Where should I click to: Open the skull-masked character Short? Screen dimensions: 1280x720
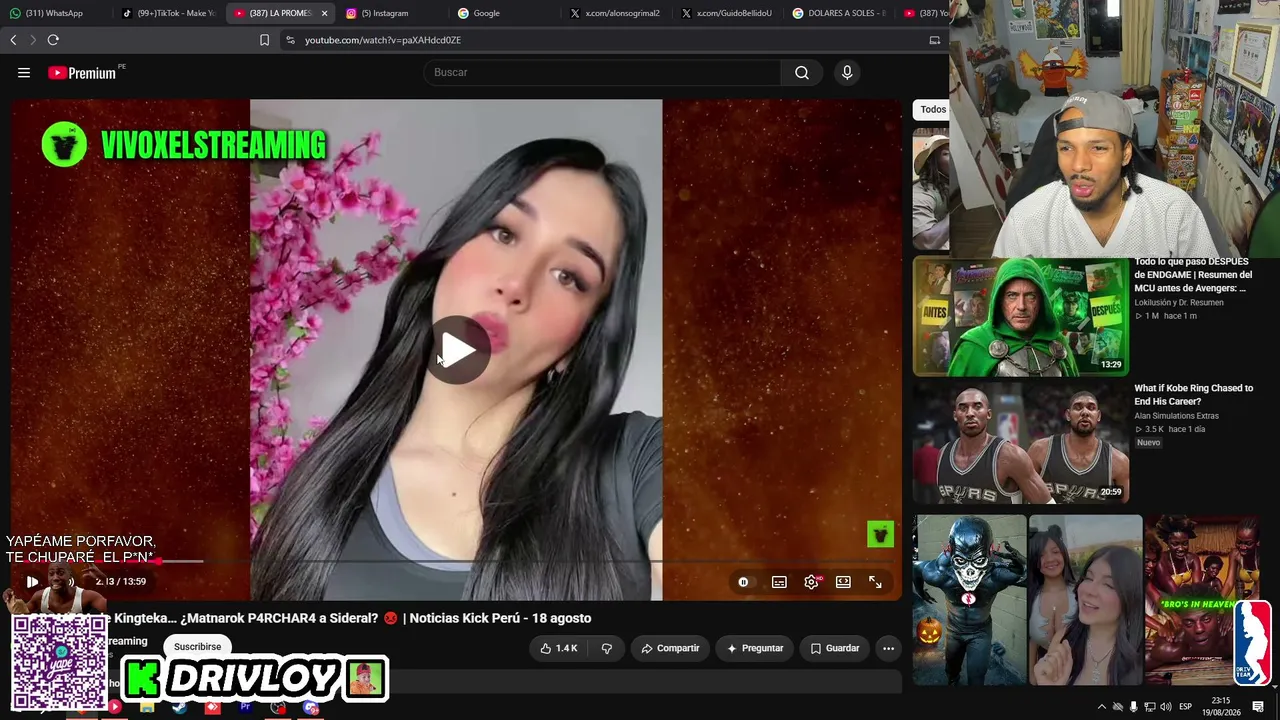point(969,600)
